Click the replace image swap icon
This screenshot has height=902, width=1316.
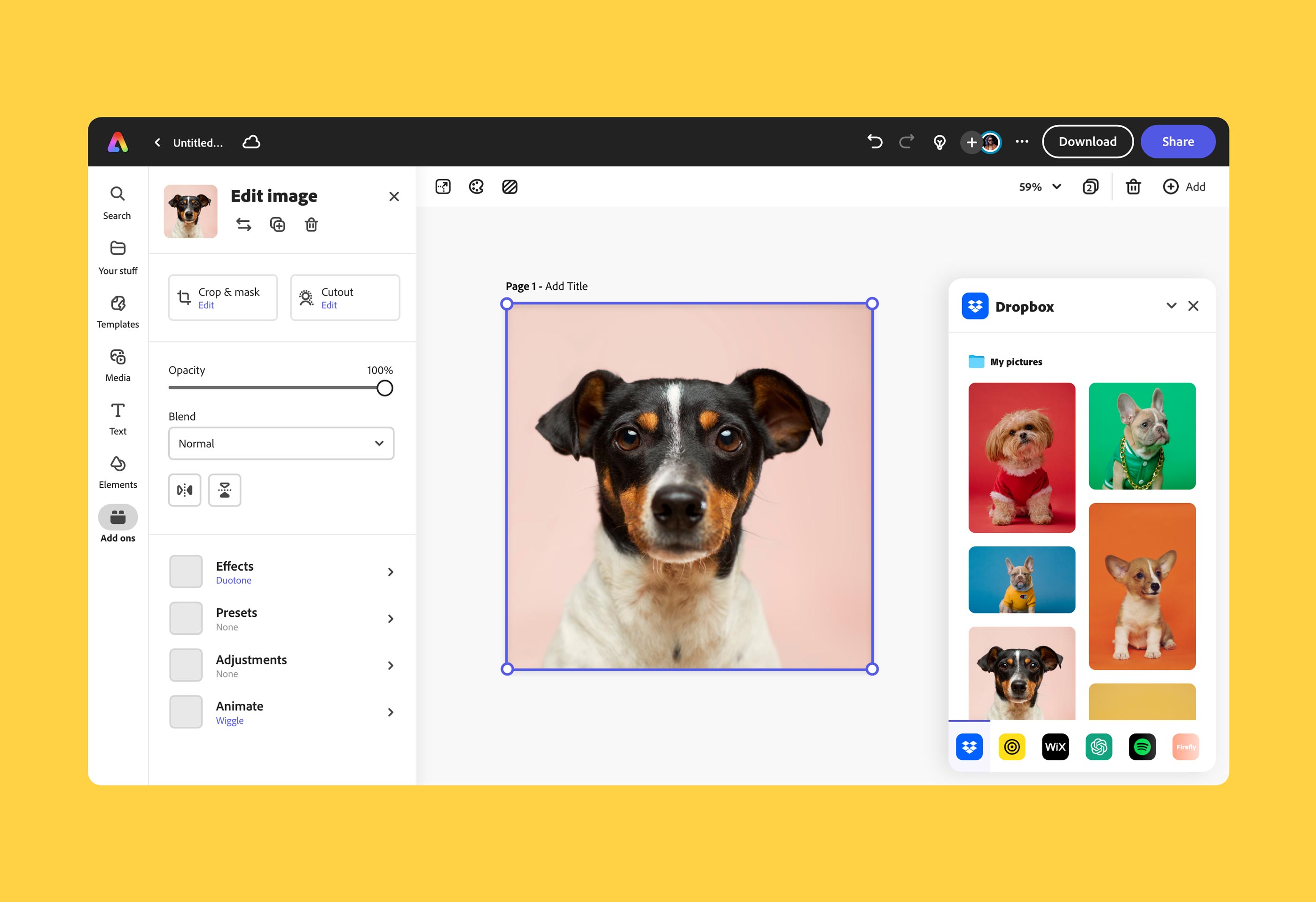(243, 225)
